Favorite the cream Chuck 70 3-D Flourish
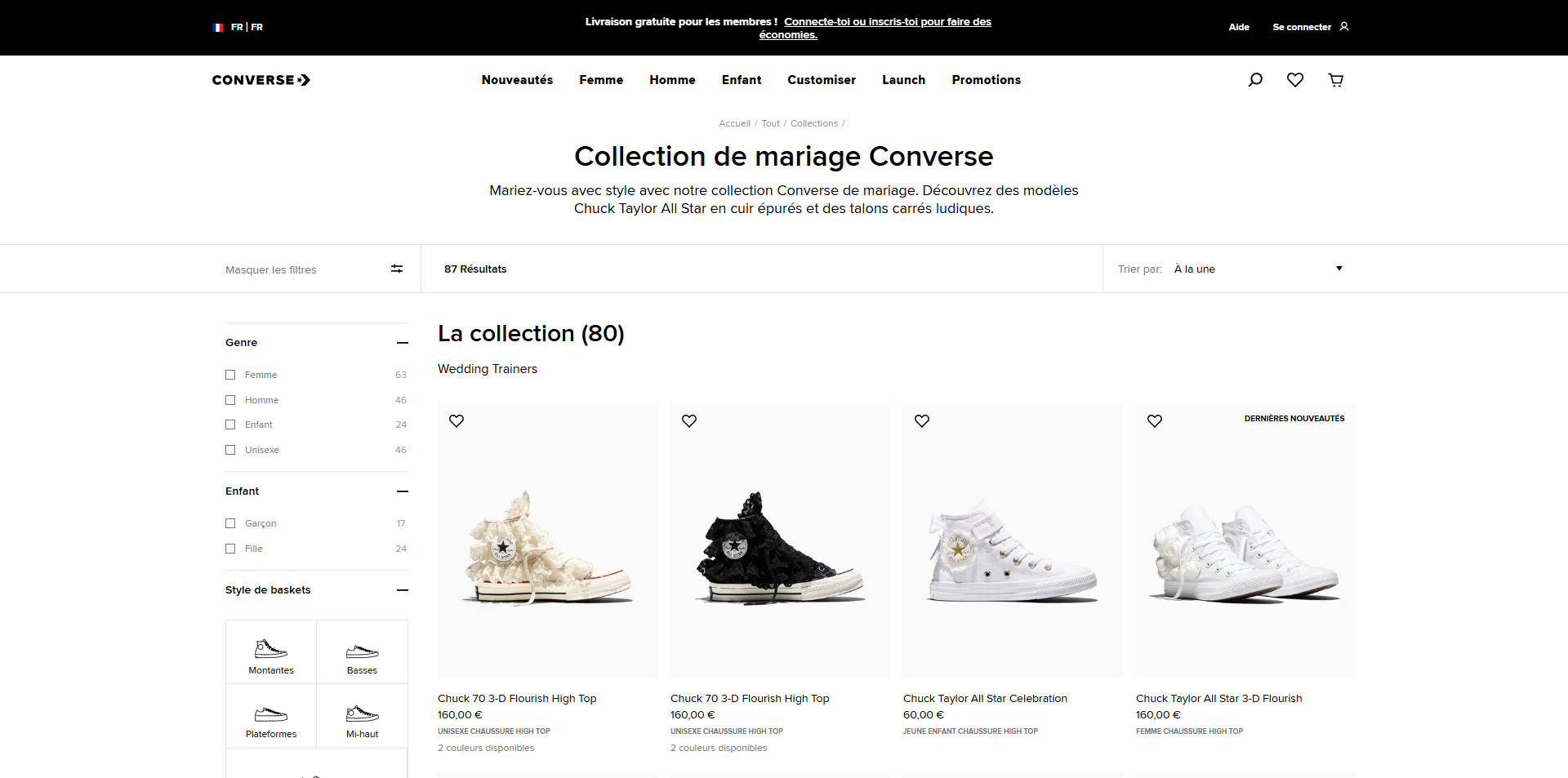 [x=457, y=420]
